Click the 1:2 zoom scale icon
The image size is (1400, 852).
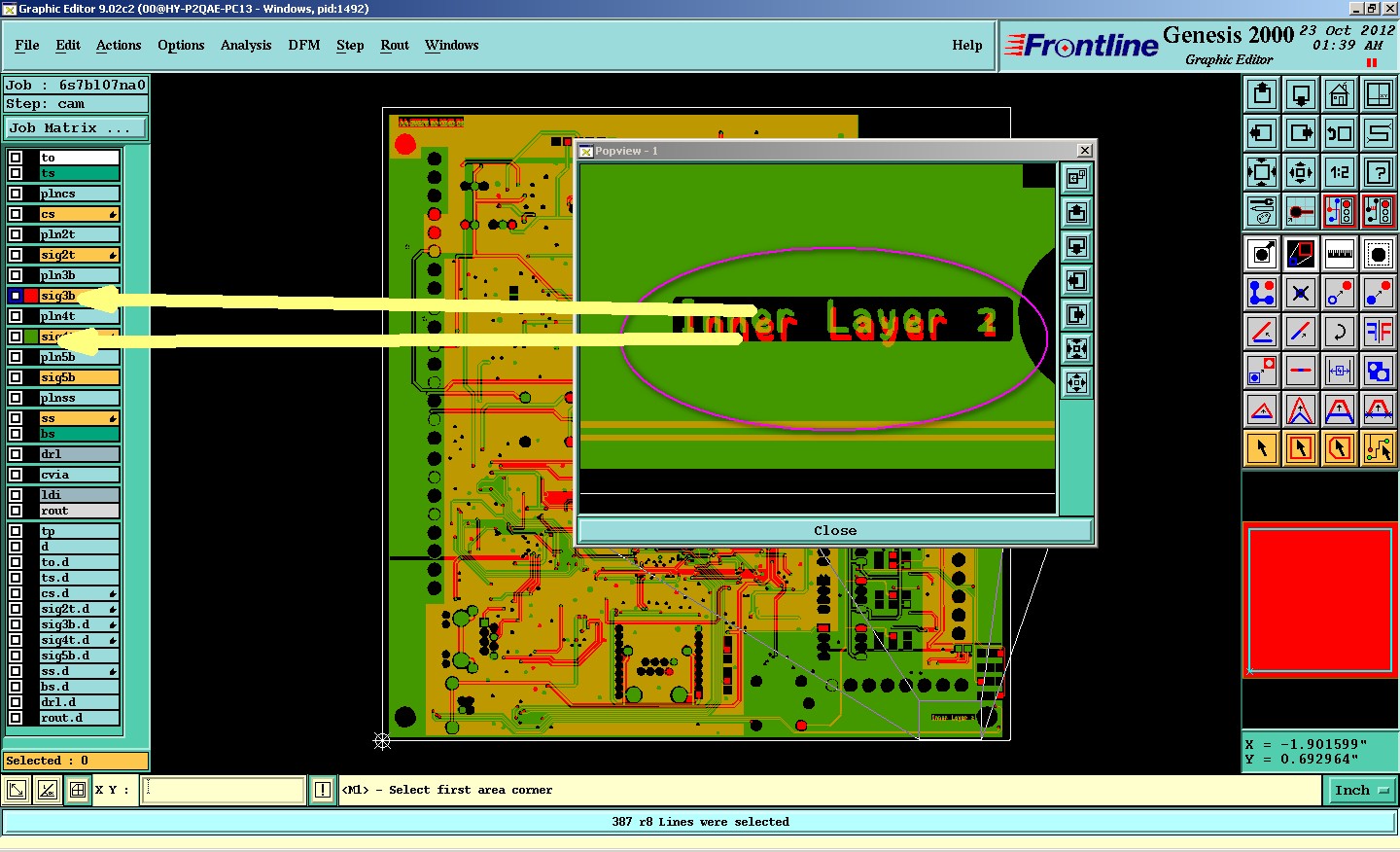point(1340,172)
